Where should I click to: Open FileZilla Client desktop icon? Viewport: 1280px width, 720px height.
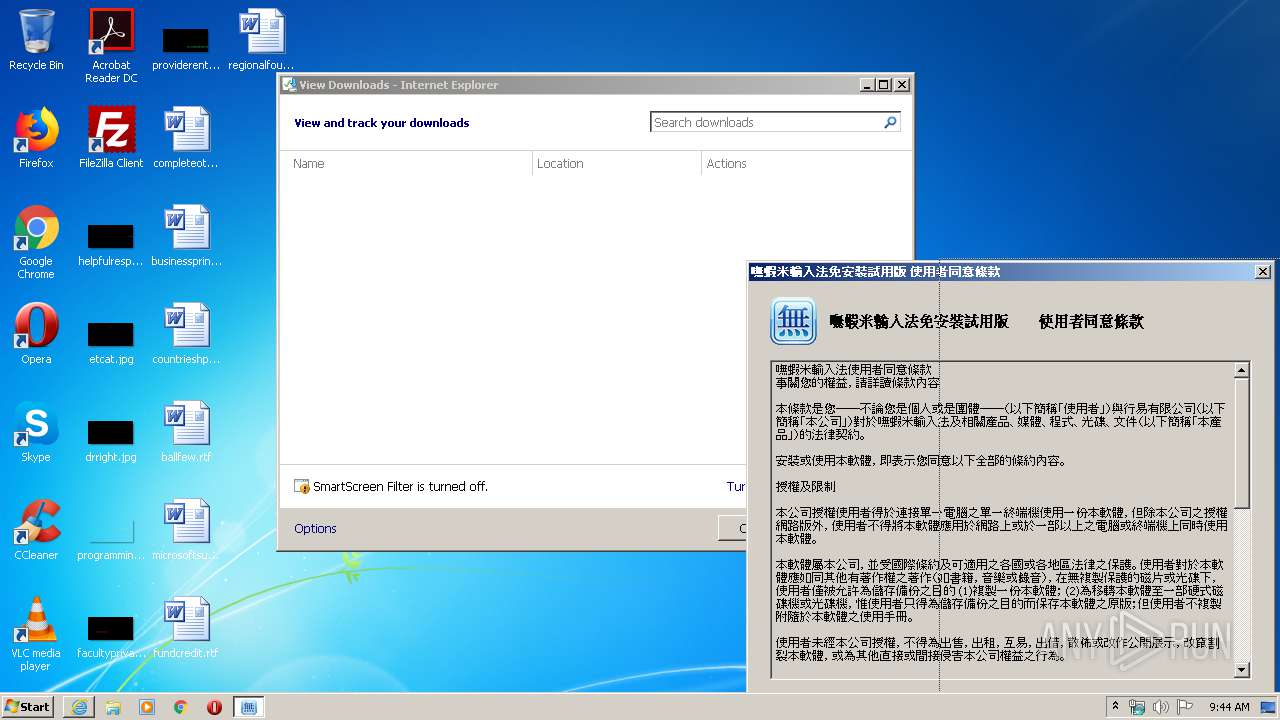click(x=111, y=138)
